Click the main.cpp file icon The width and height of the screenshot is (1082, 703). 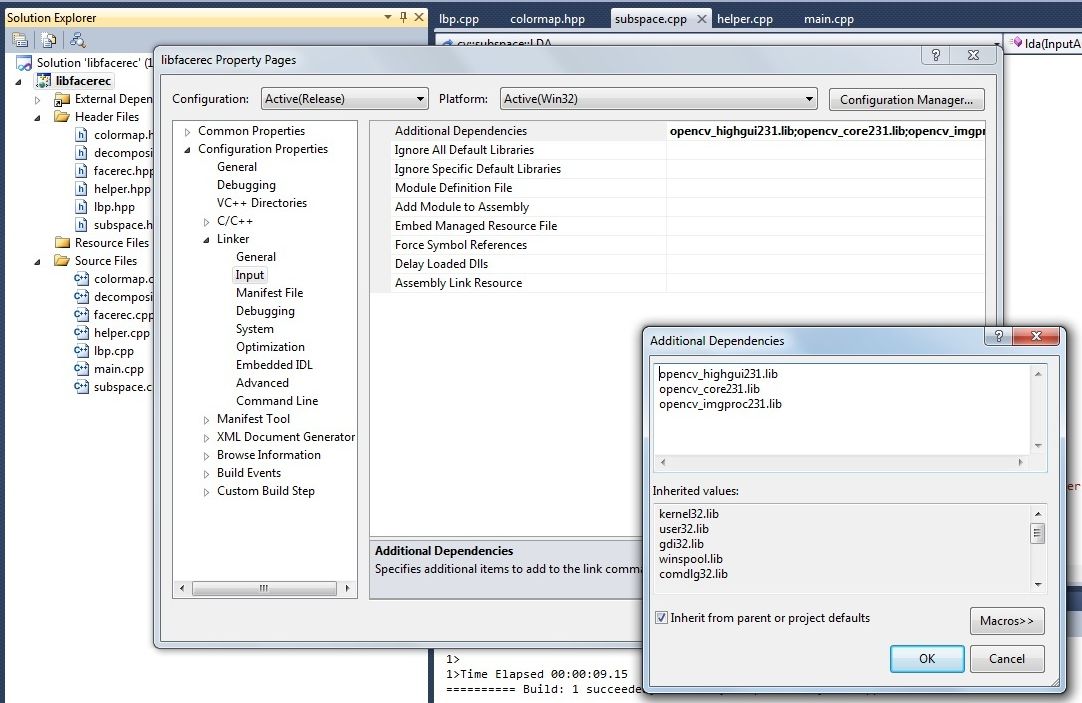point(81,368)
